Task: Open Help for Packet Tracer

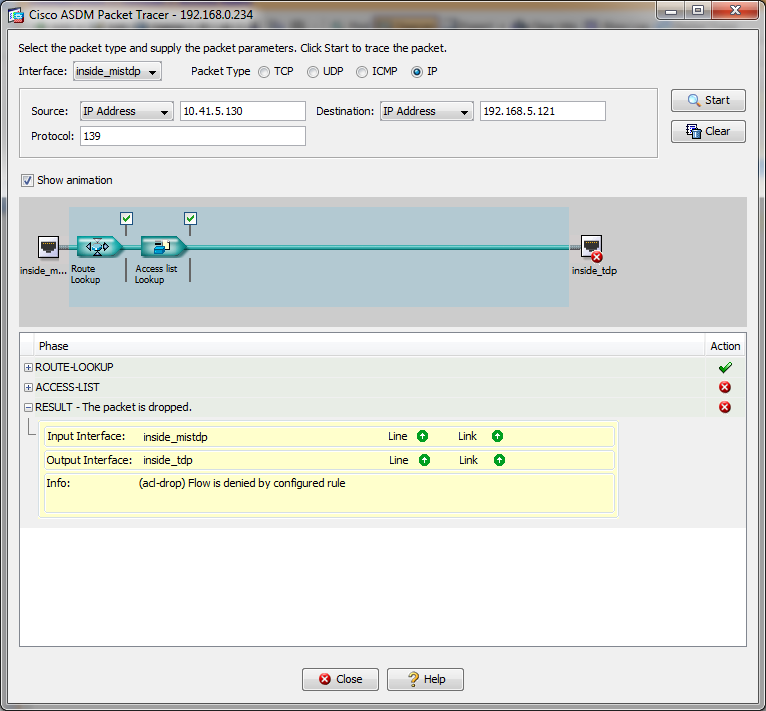Action: (426, 679)
